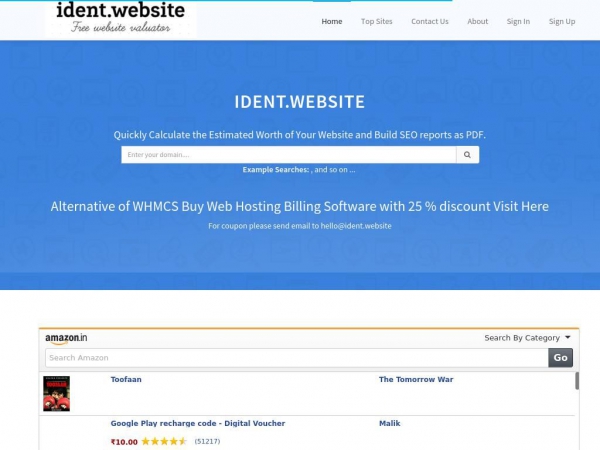Viewport: 600px width, 450px height.
Task: Click Sign Up link
Action: pyautogui.click(x=562, y=21)
